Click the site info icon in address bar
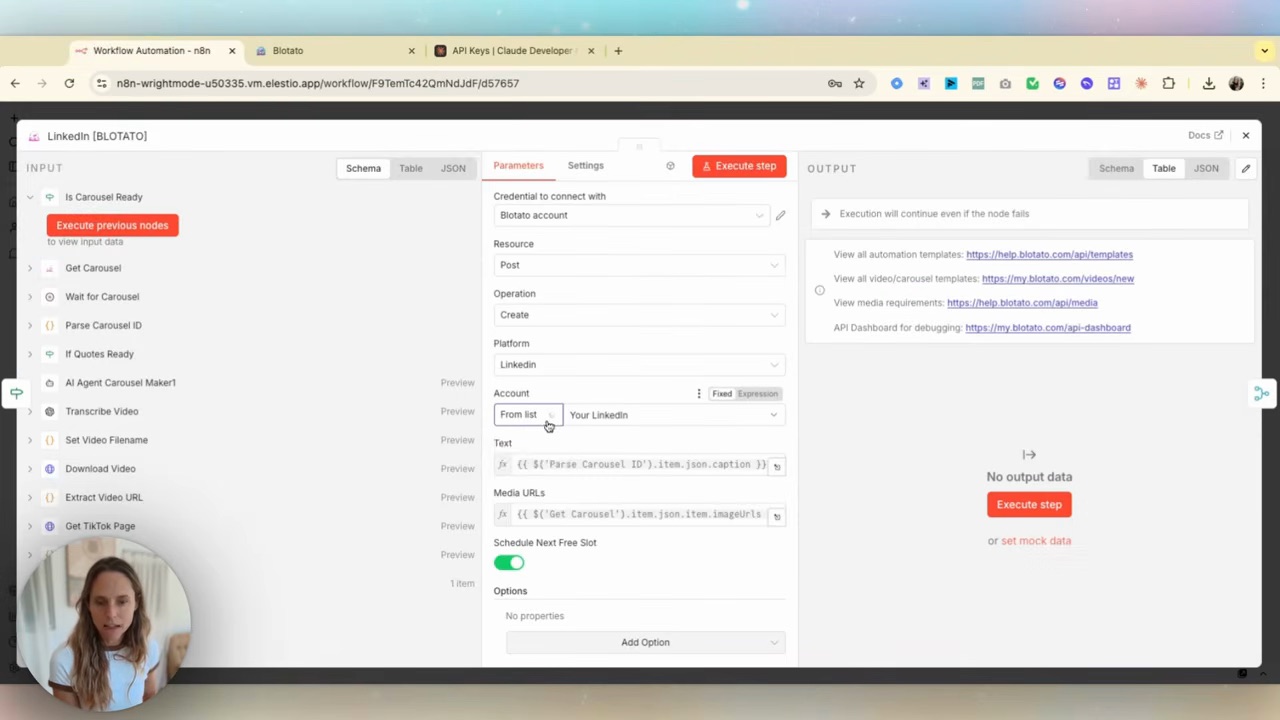The image size is (1280, 720). (101, 84)
